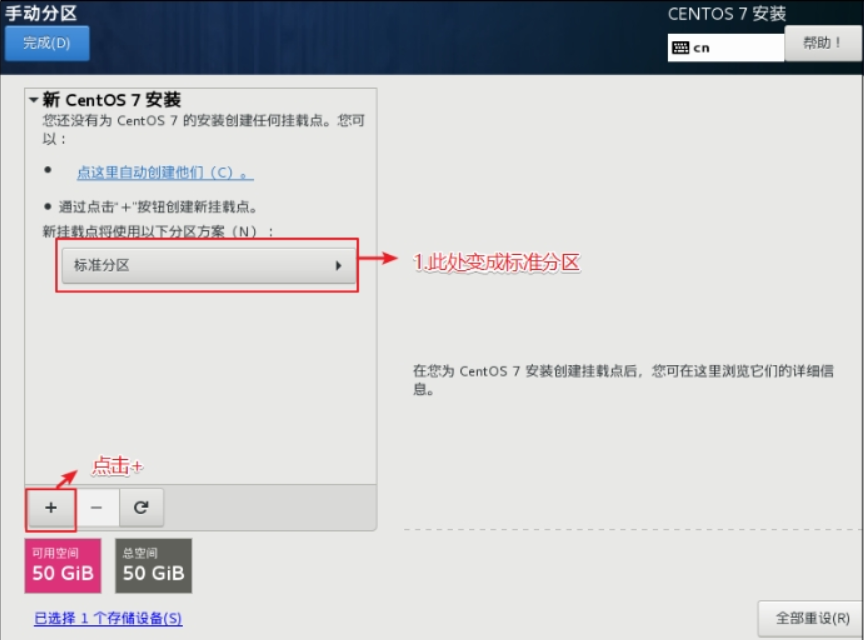Click the 总空间 50 GiB gray box
Screen dimensions: 864x640
click(x=153, y=566)
